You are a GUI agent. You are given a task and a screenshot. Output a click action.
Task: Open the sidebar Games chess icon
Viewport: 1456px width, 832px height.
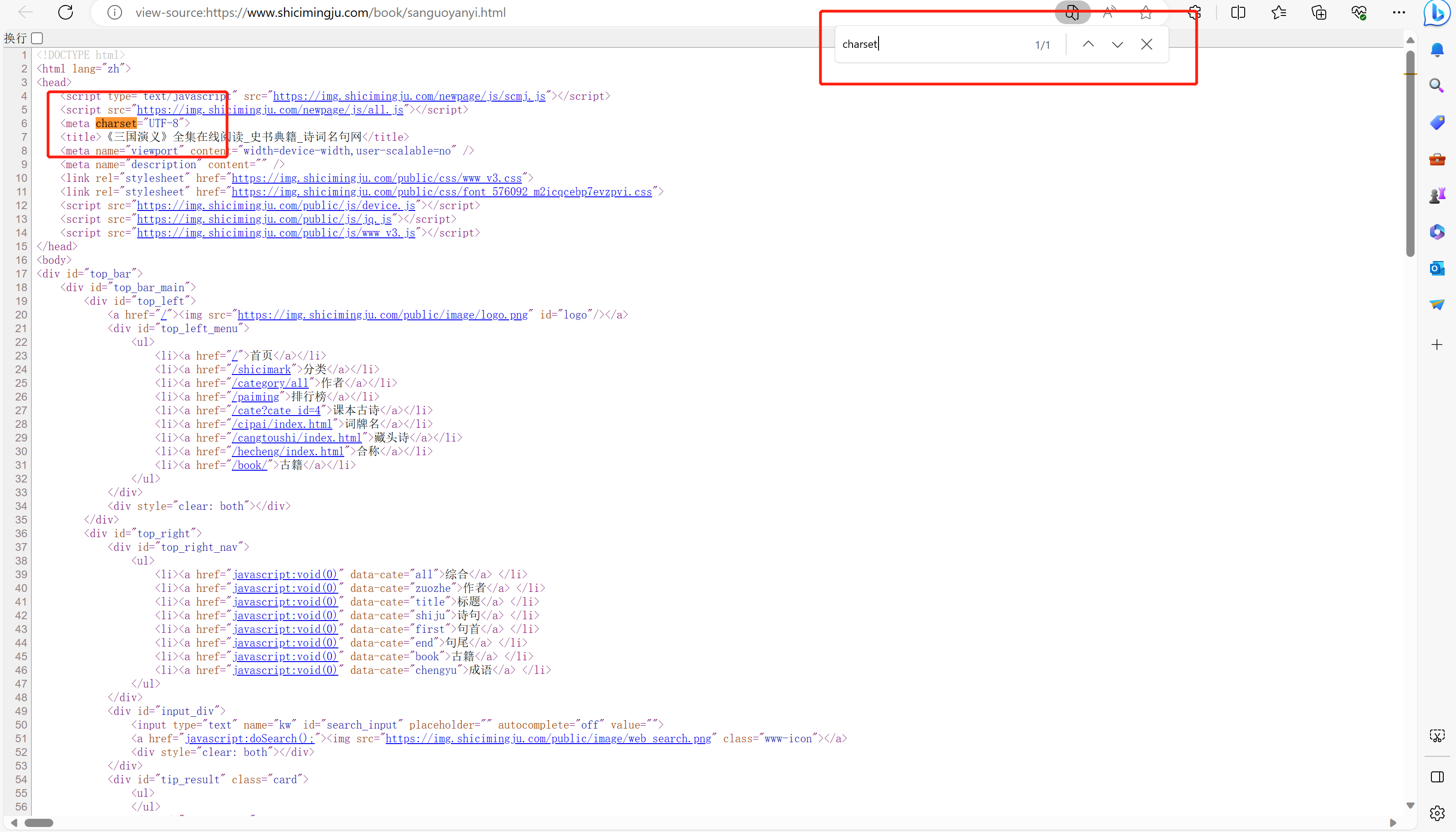1437,195
